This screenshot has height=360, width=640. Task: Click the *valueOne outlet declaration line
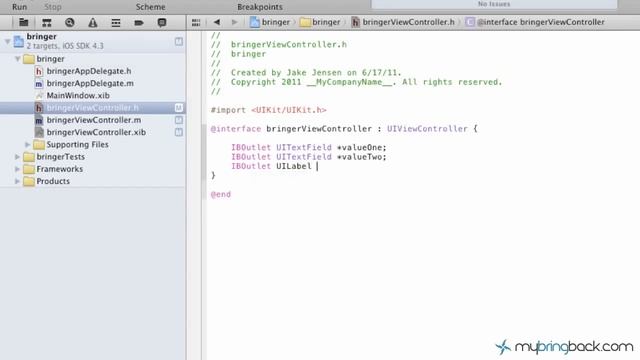point(309,147)
